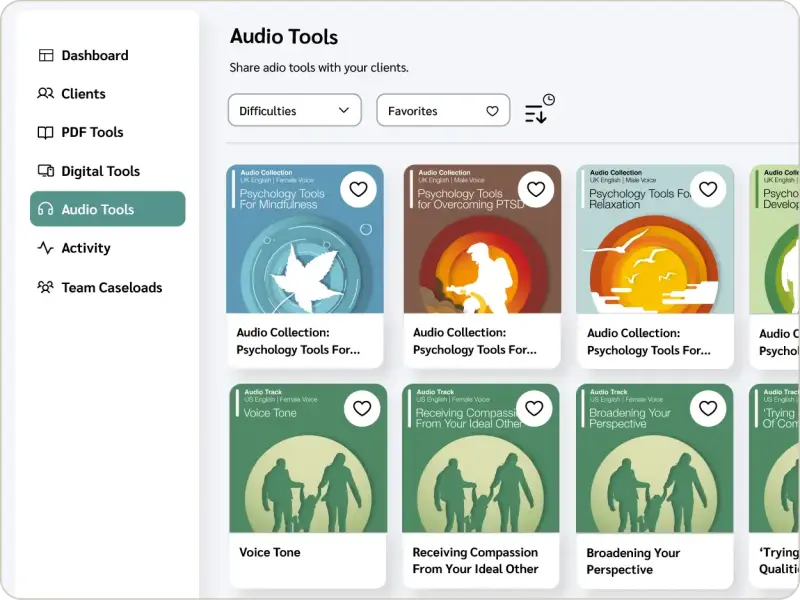Click the Difficulties dropdown chevron arrow
Screen dimensions: 800x600
[344, 110]
